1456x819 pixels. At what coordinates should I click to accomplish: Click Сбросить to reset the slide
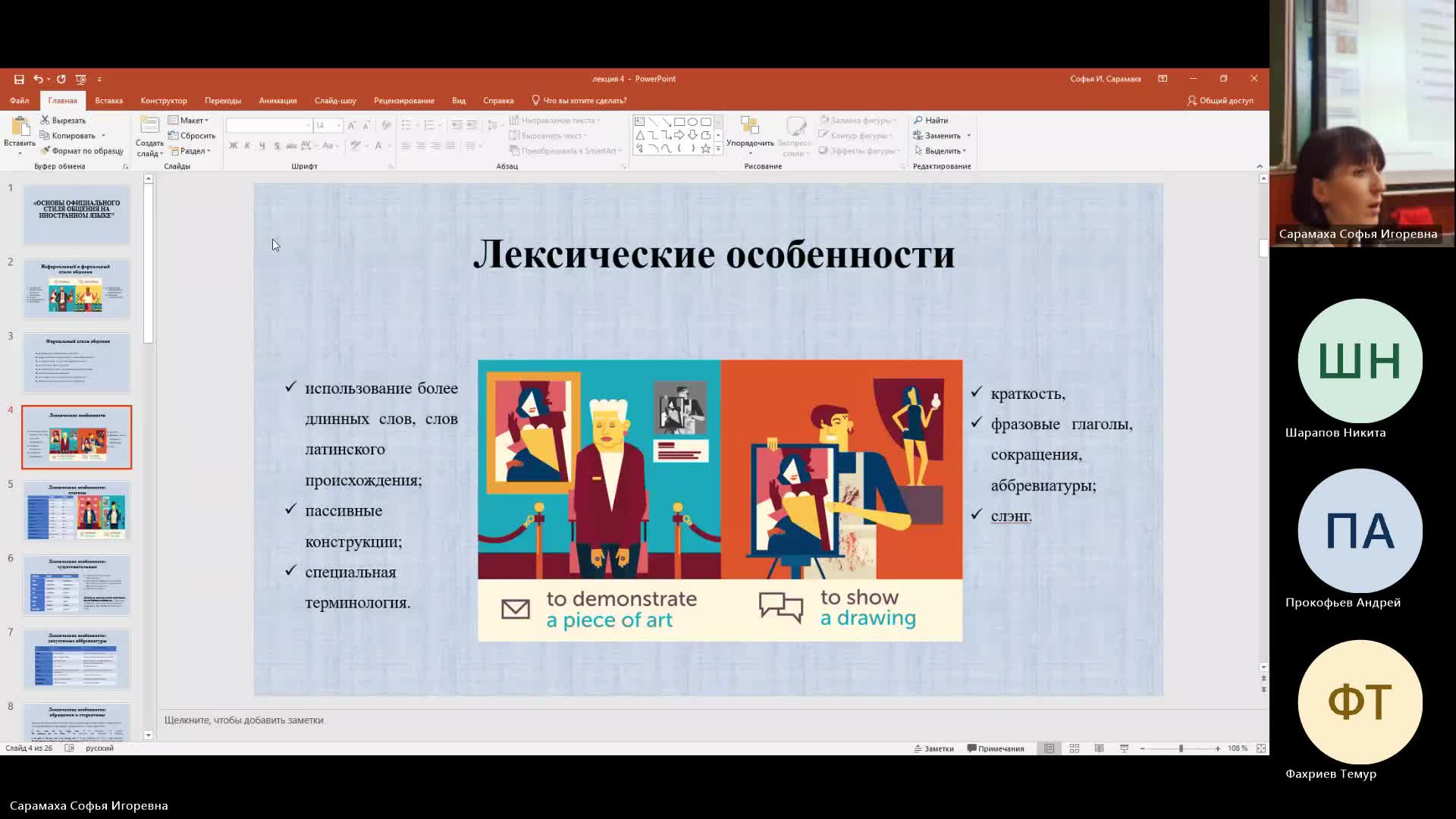[x=192, y=135]
